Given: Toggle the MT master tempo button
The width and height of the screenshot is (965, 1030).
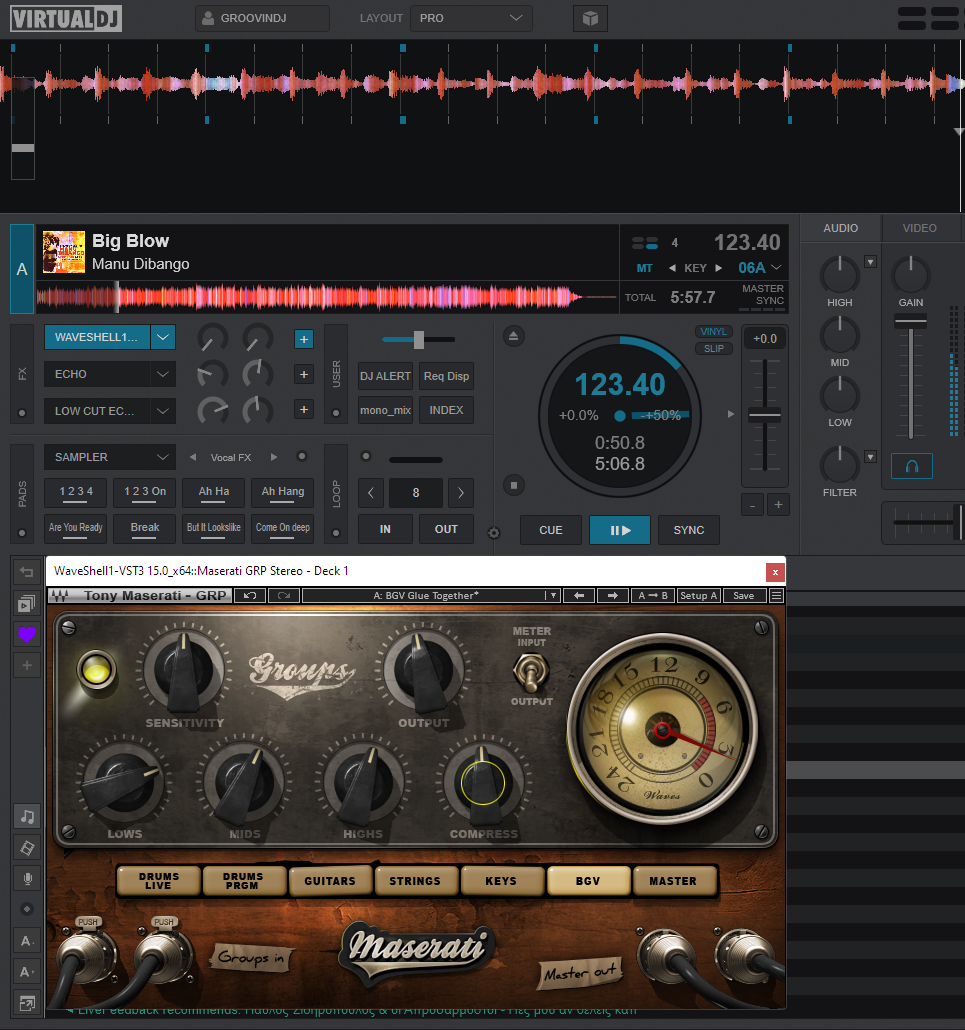Looking at the screenshot, I should click(644, 268).
